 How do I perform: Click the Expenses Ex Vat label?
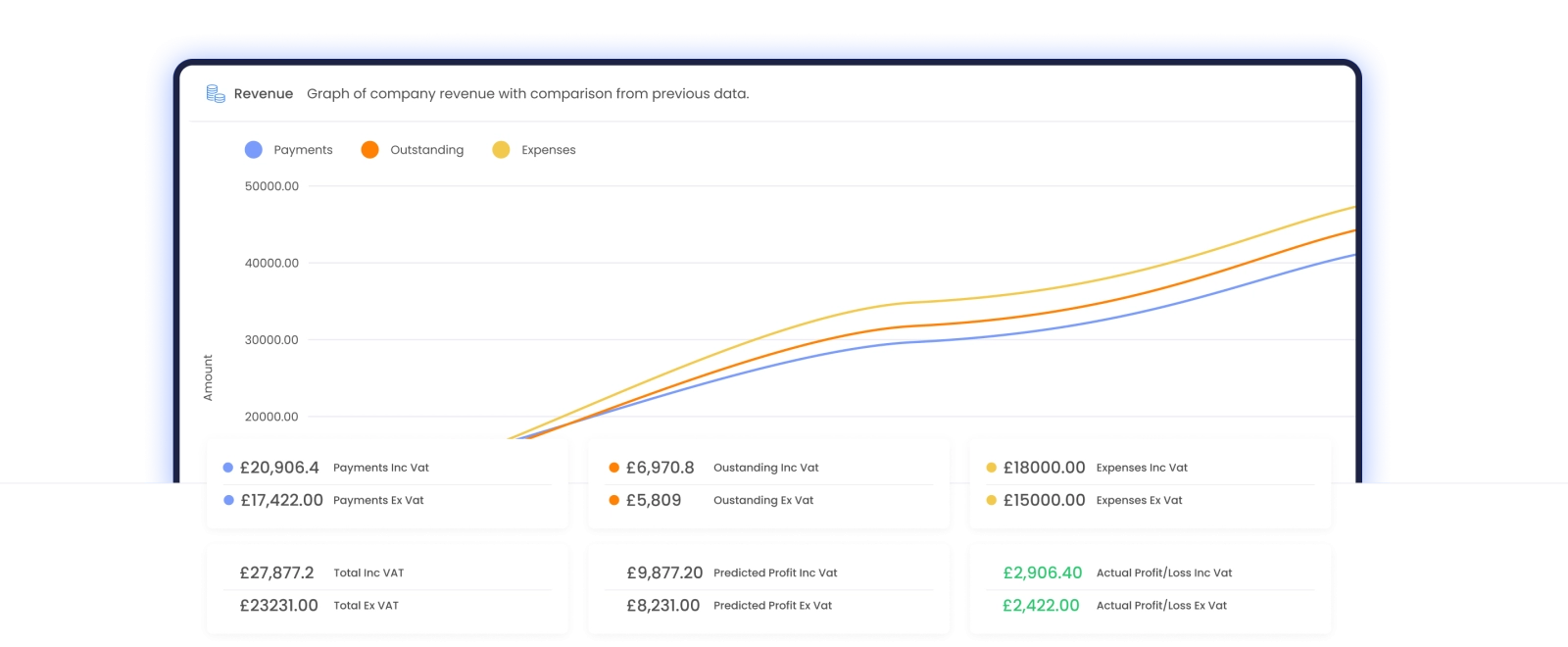1139,500
